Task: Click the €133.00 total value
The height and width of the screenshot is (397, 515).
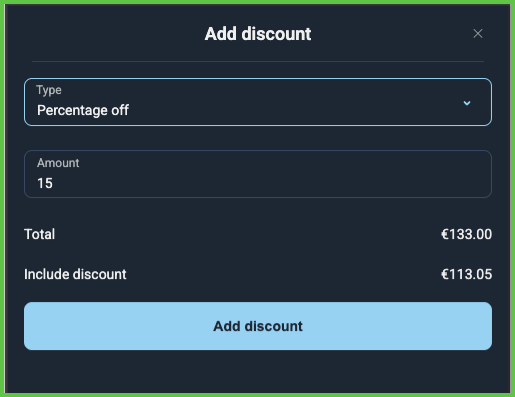Action: click(466, 234)
